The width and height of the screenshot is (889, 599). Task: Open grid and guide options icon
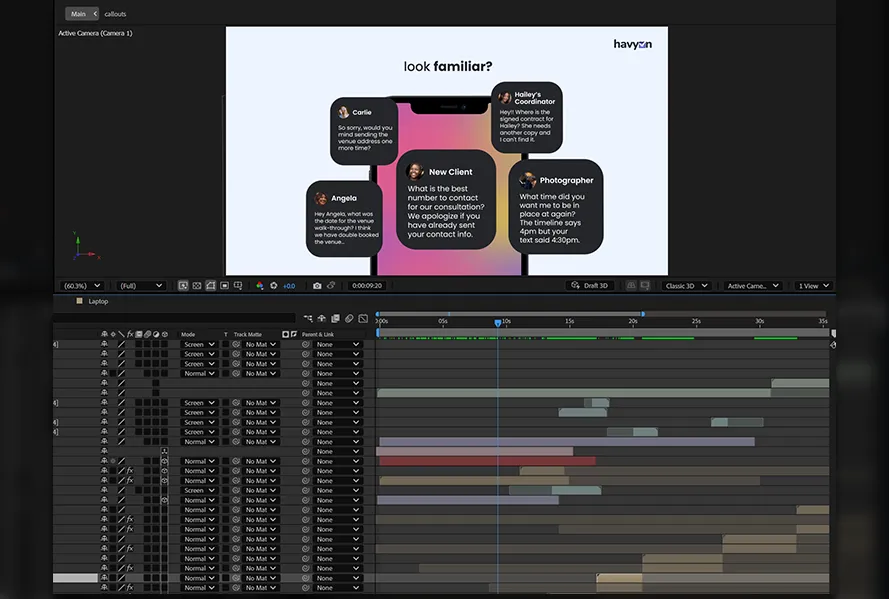click(238, 286)
